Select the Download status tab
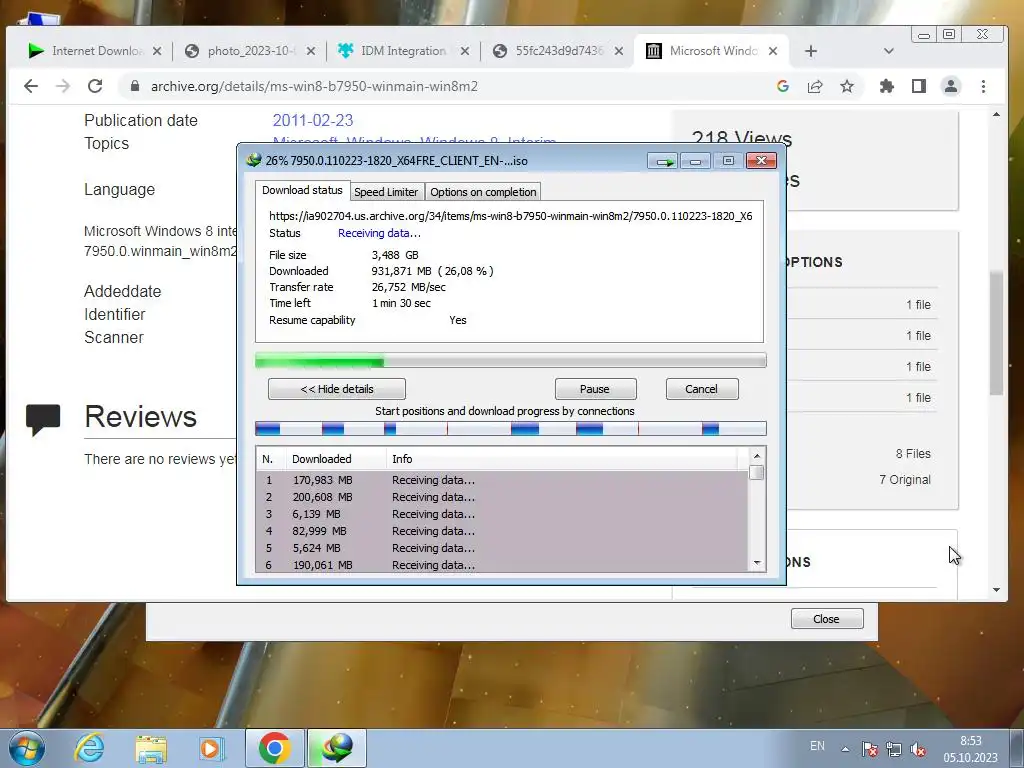This screenshot has width=1024, height=768. point(302,190)
